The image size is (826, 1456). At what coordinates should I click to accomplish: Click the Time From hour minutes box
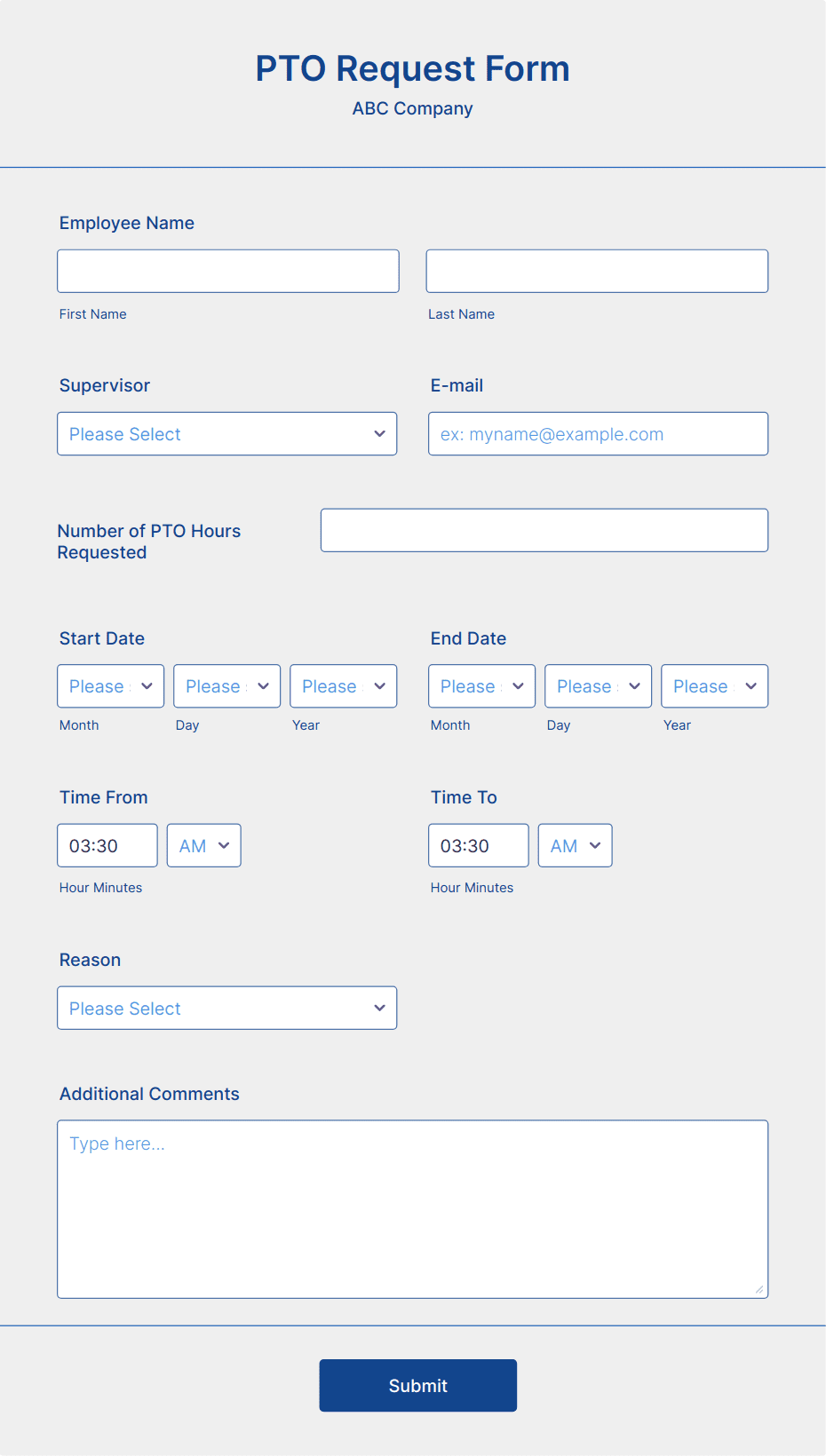pyautogui.click(x=107, y=845)
